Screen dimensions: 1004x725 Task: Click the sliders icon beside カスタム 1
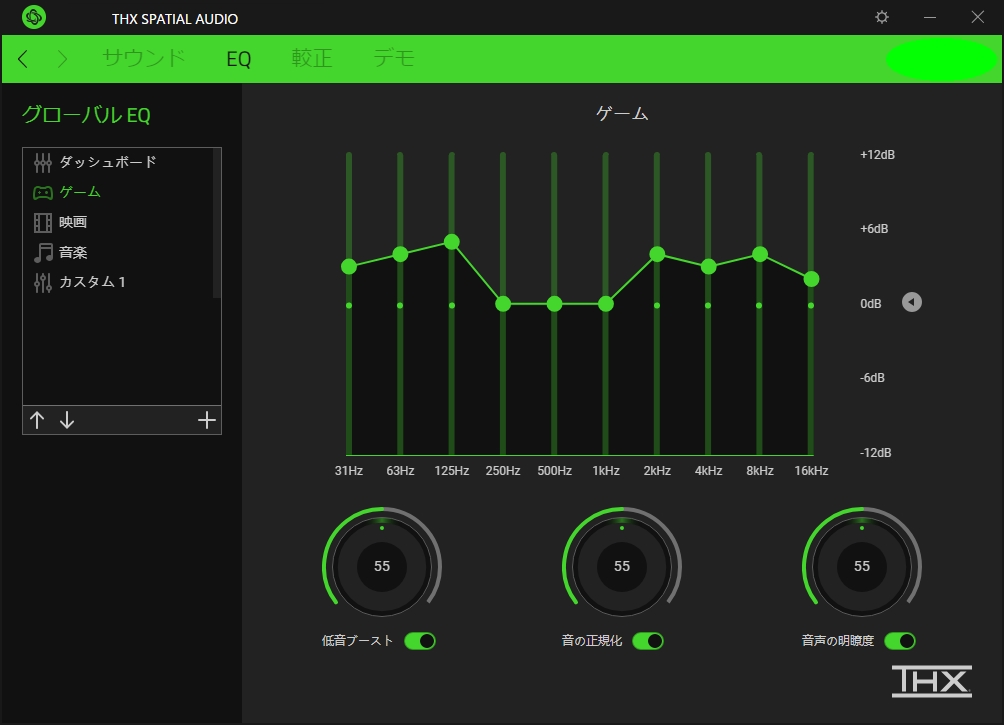point(42,282)
